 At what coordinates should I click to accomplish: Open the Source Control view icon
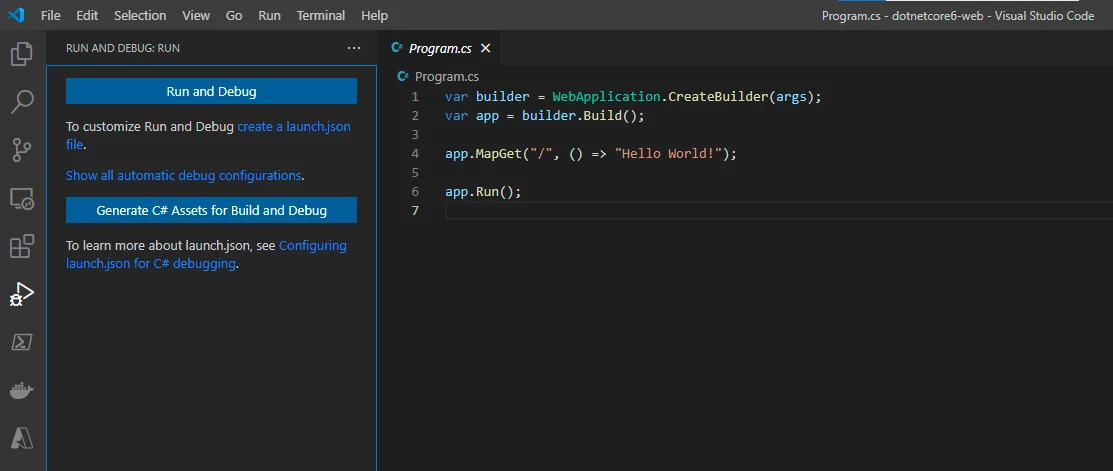coord(22,150)
